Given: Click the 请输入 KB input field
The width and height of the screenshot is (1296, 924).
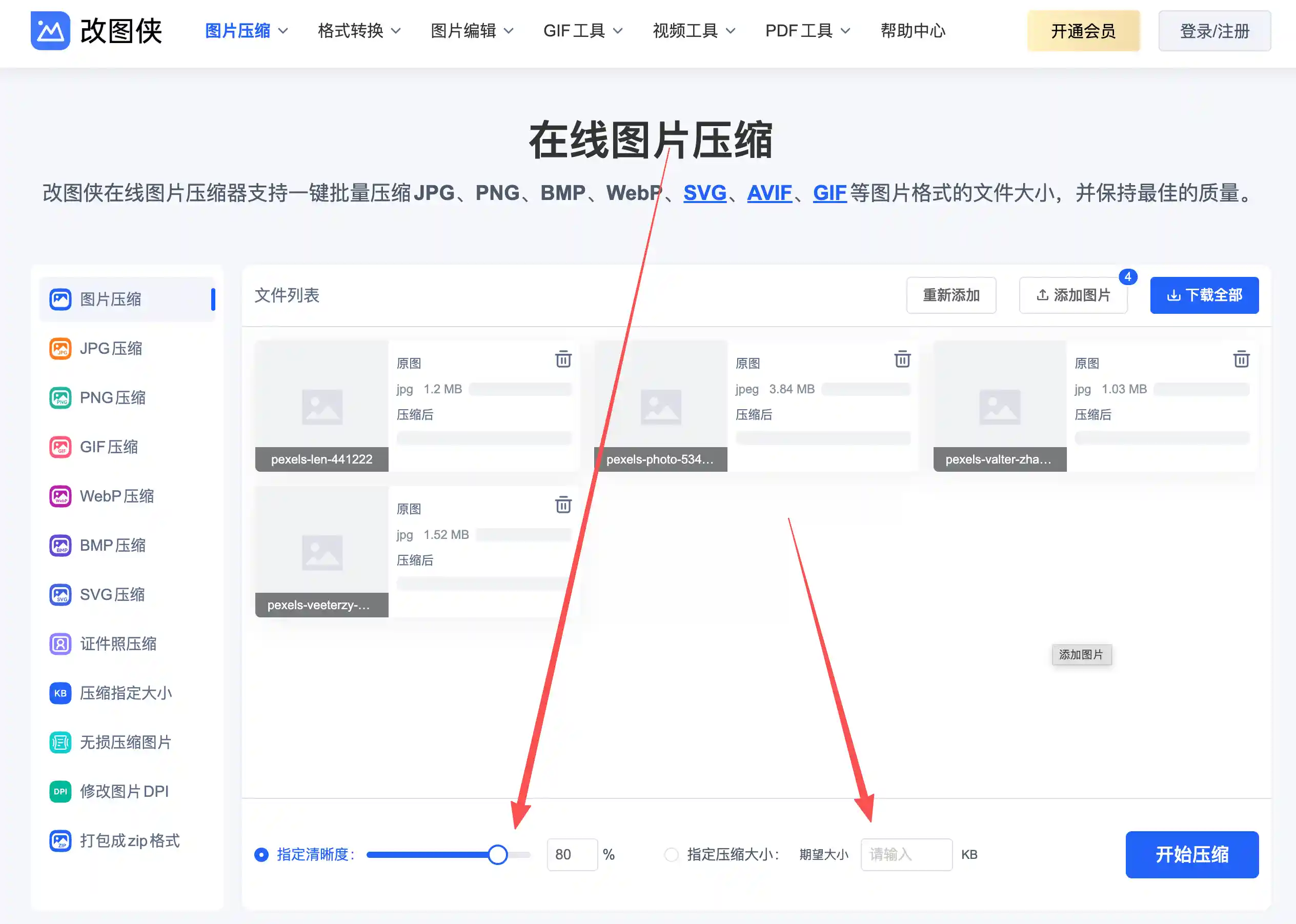Looking at the screenshot, I should [x=906, y=854].
